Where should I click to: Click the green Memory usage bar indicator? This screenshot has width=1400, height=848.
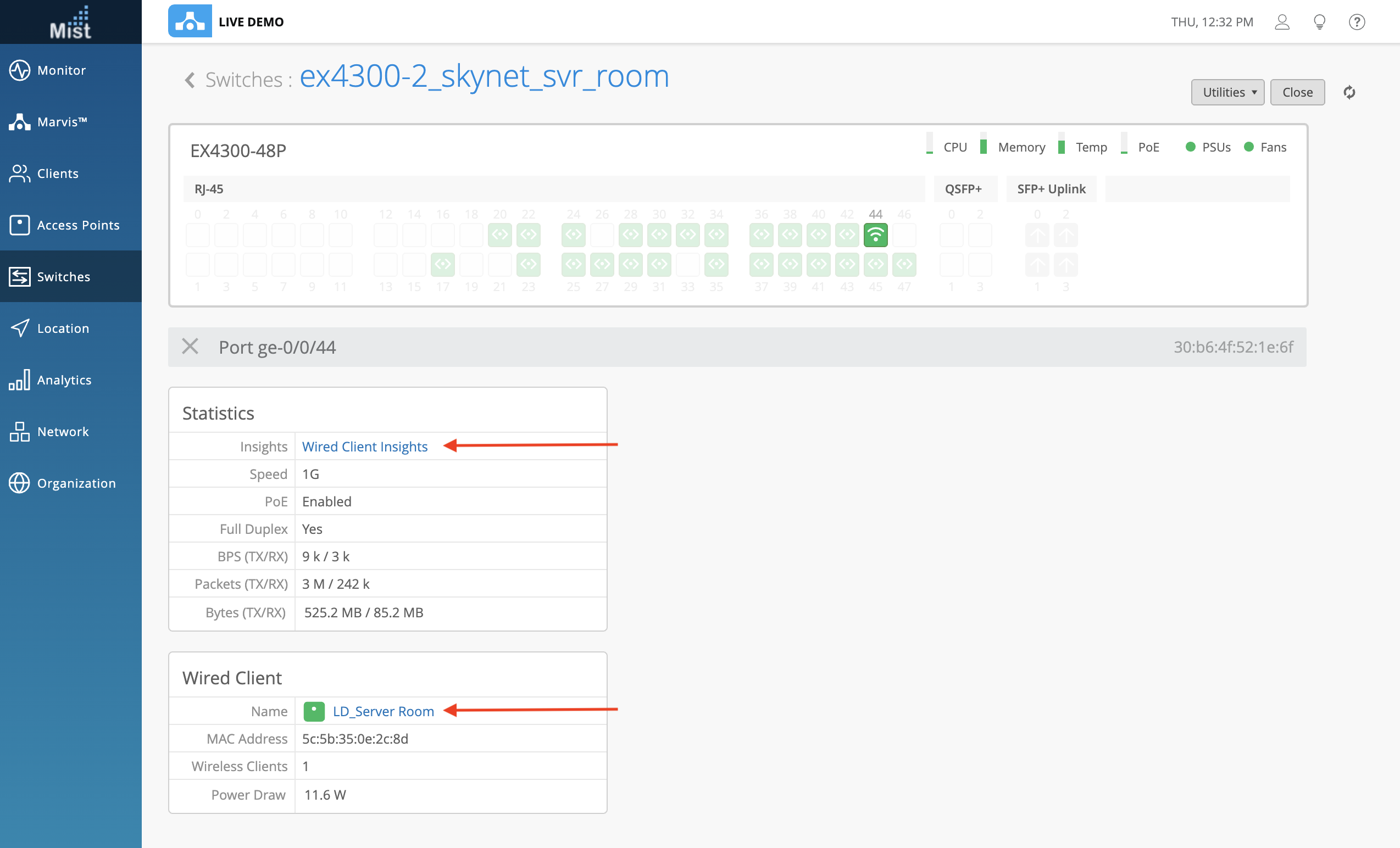click(984, 146)
